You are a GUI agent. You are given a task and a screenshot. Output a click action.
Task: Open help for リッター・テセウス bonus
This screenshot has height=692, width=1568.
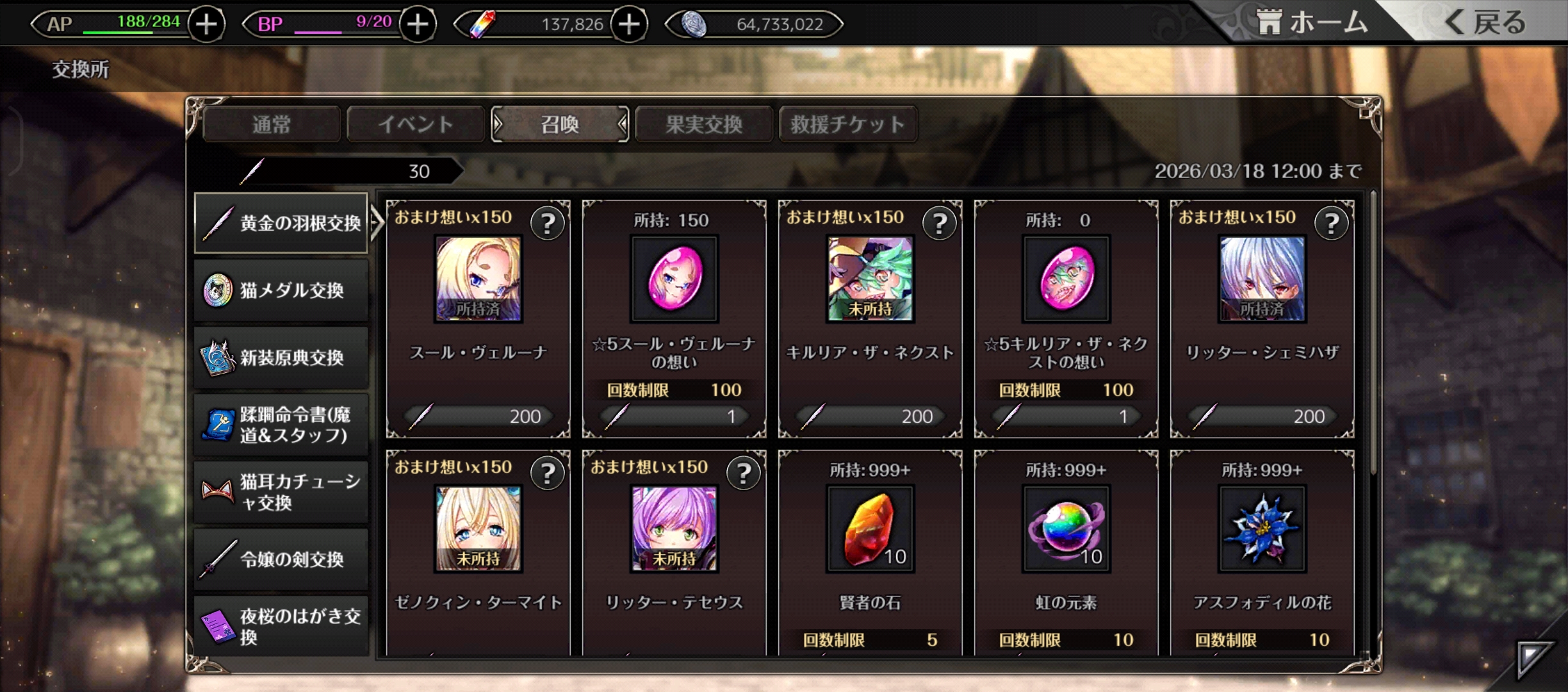pyautogui.click(x=744, y=474)
